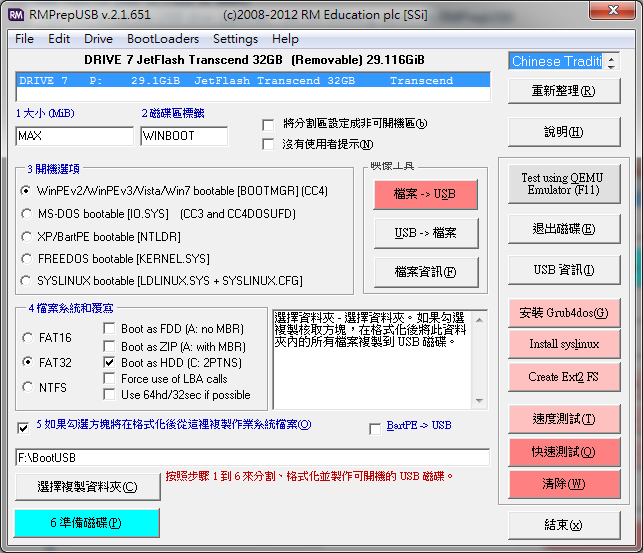Click the Install syslinux button
643x553 pixels.
[564, 344]
